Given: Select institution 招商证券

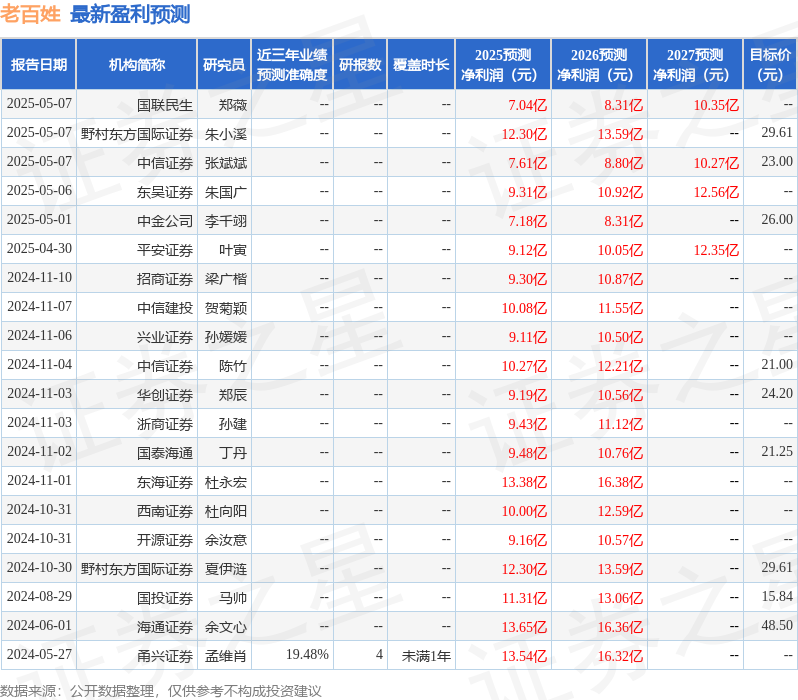Looking at the screenshot, I should pos(165,279).
